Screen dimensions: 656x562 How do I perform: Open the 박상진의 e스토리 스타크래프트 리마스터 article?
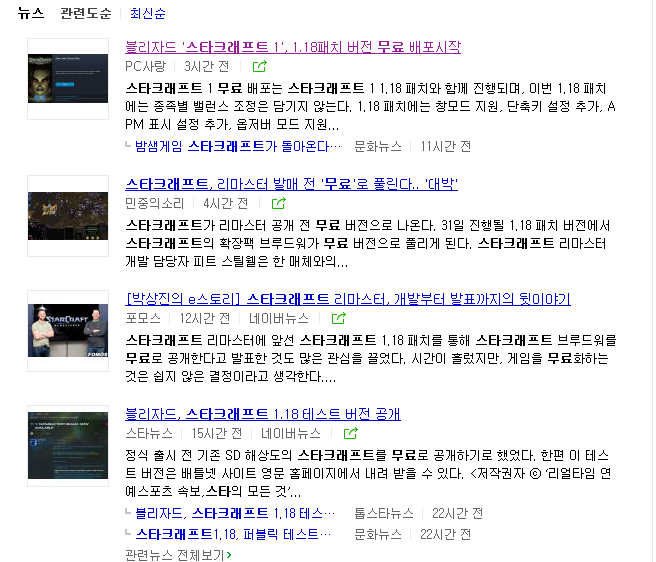348,299
